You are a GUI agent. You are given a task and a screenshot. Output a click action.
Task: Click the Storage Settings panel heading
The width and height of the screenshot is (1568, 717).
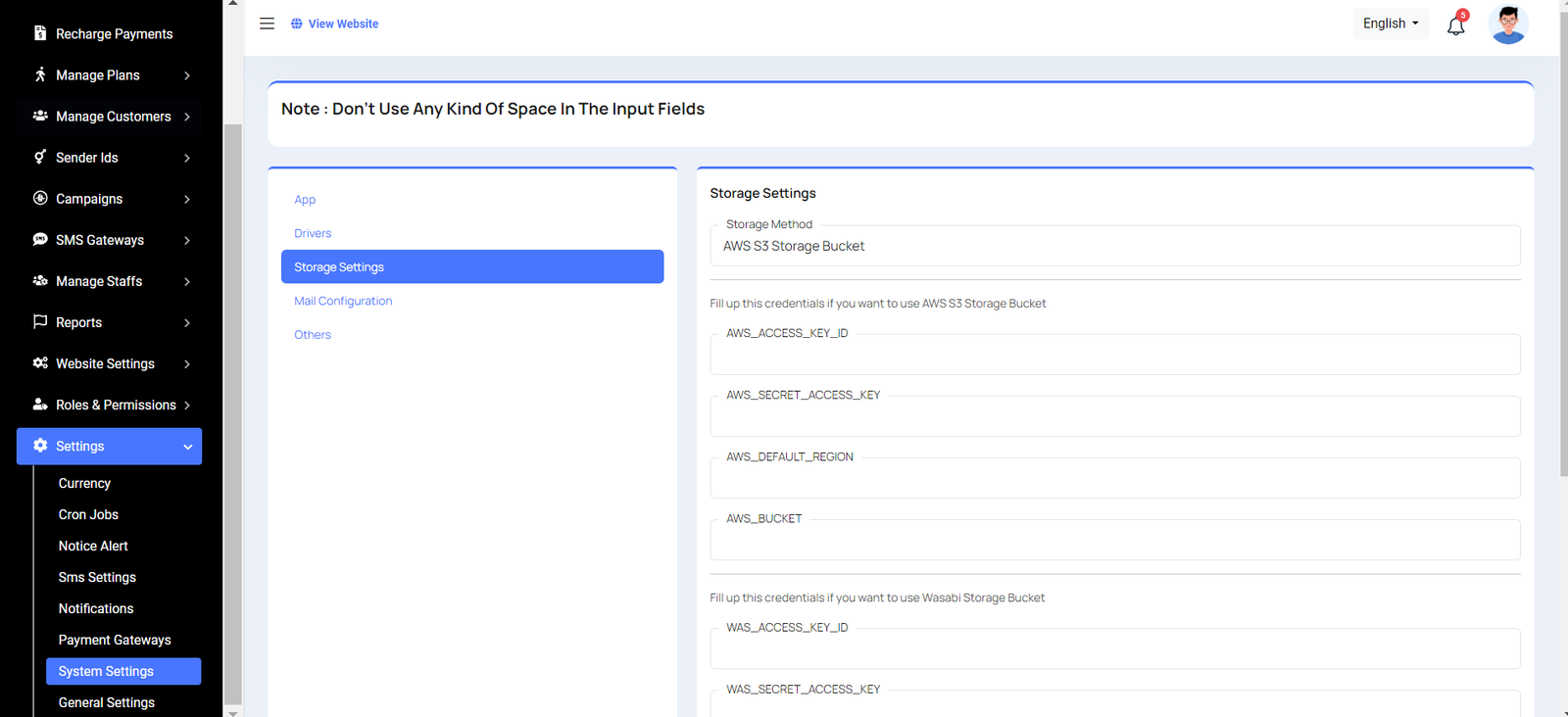[x=762, y=193]
